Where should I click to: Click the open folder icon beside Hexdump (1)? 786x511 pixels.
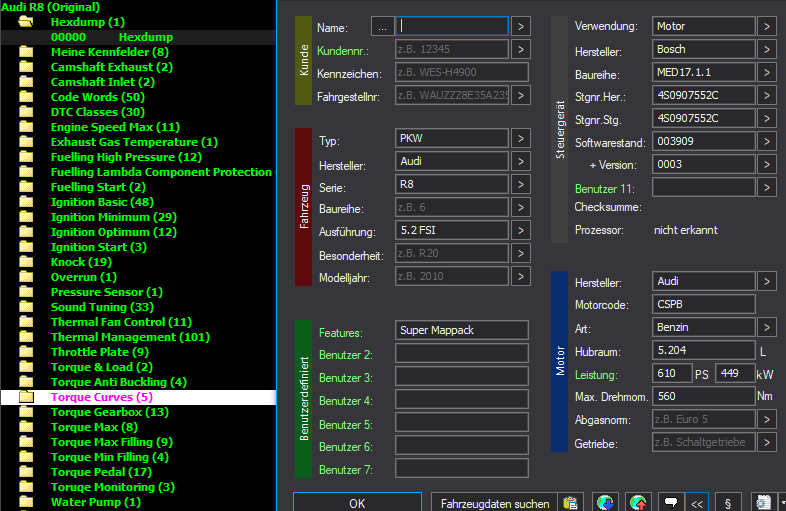click(x=26, y=22)
